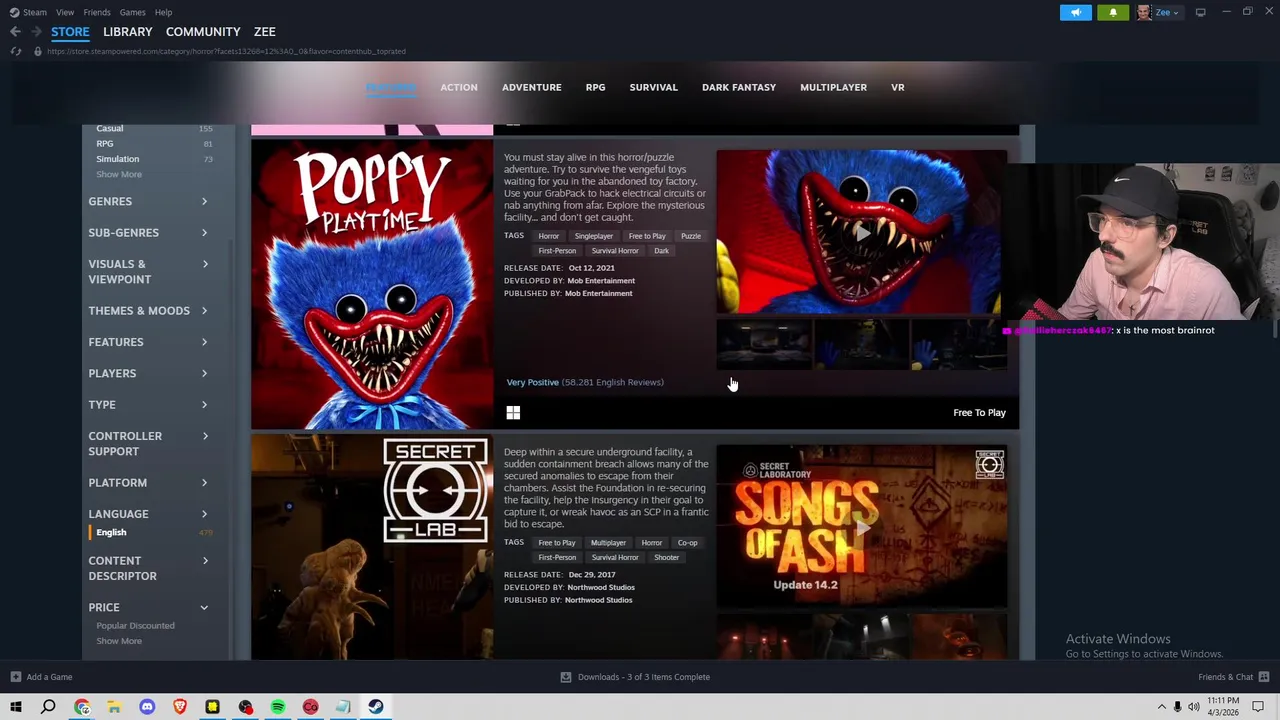
Task: Switch to Big Picture mode via the monitor icon
Action: 1200,12
